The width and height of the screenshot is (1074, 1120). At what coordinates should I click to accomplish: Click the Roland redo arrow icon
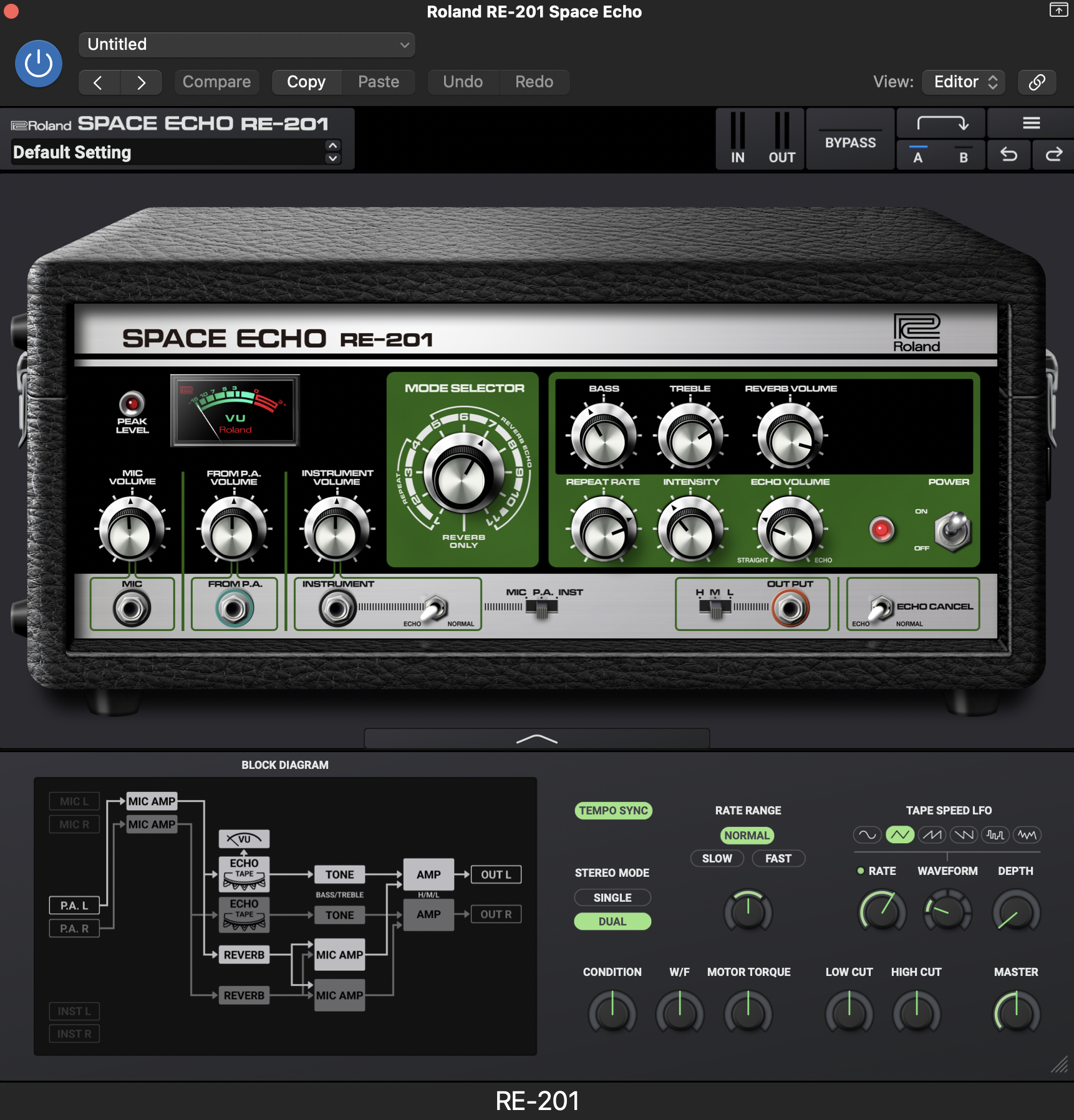click(x=1053, y=155)
